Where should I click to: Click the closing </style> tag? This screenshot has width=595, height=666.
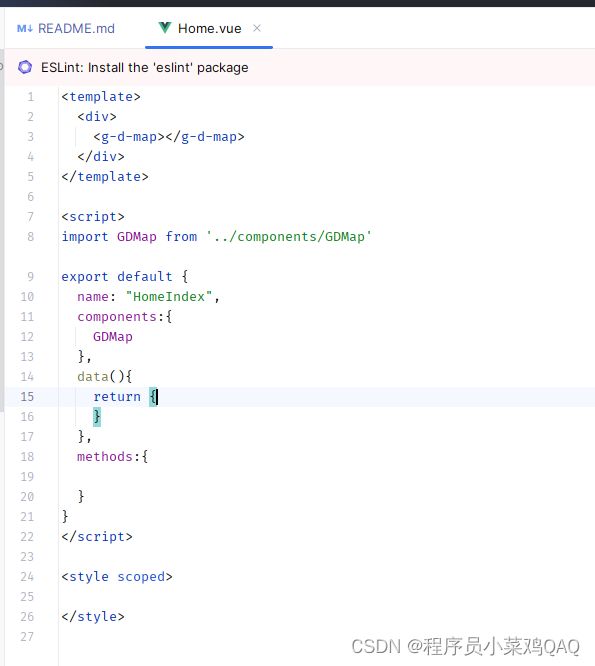[x=93, y=616]
